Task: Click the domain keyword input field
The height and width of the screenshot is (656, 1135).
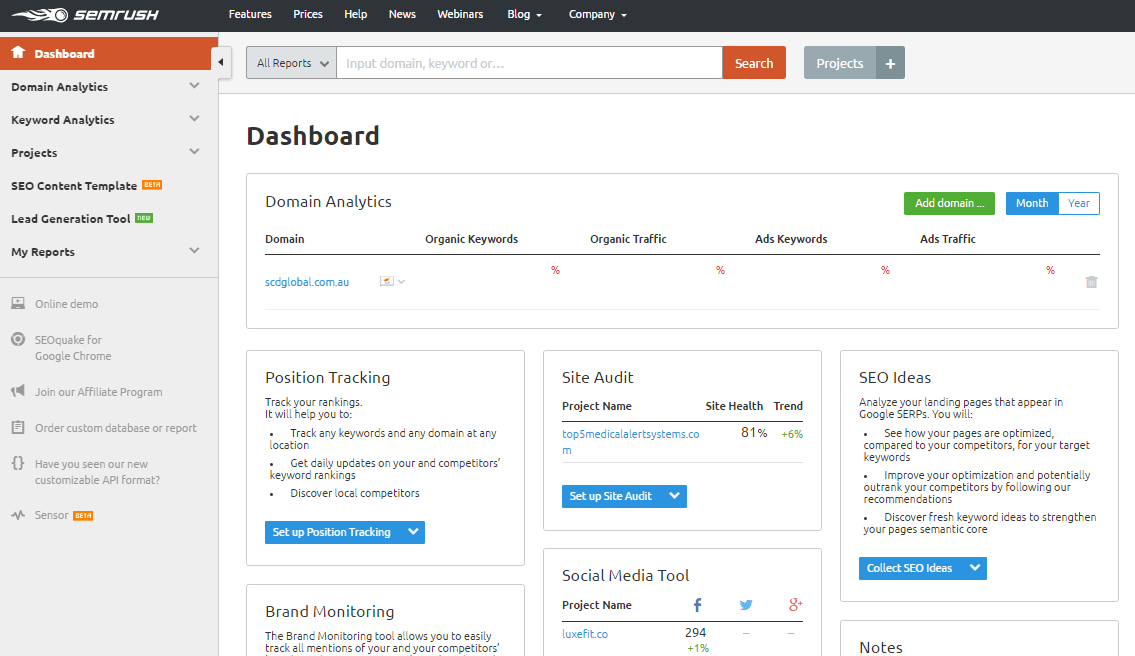Action: click(529, 62)
